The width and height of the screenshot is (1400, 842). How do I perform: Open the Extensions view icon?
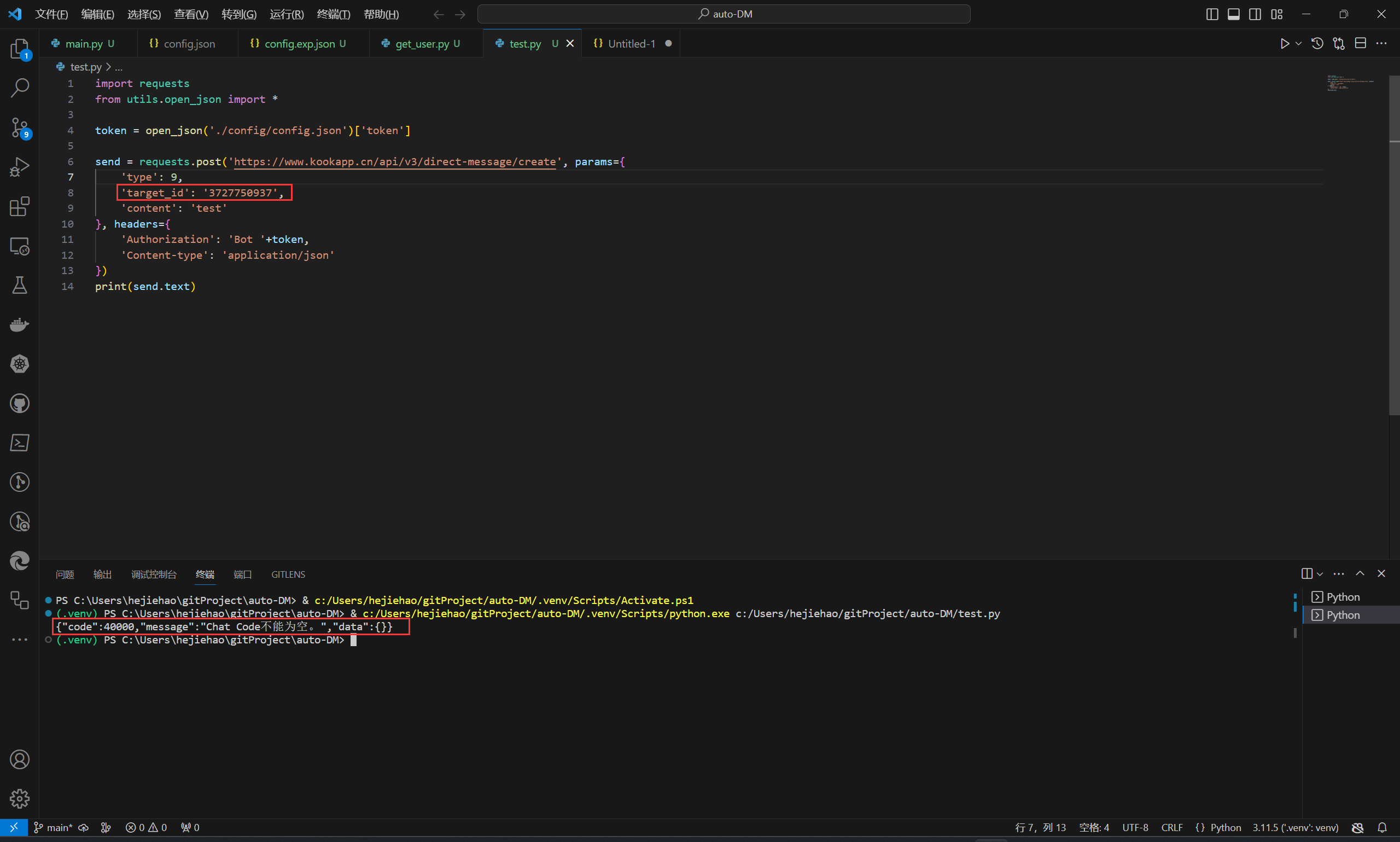pos(20,206)
